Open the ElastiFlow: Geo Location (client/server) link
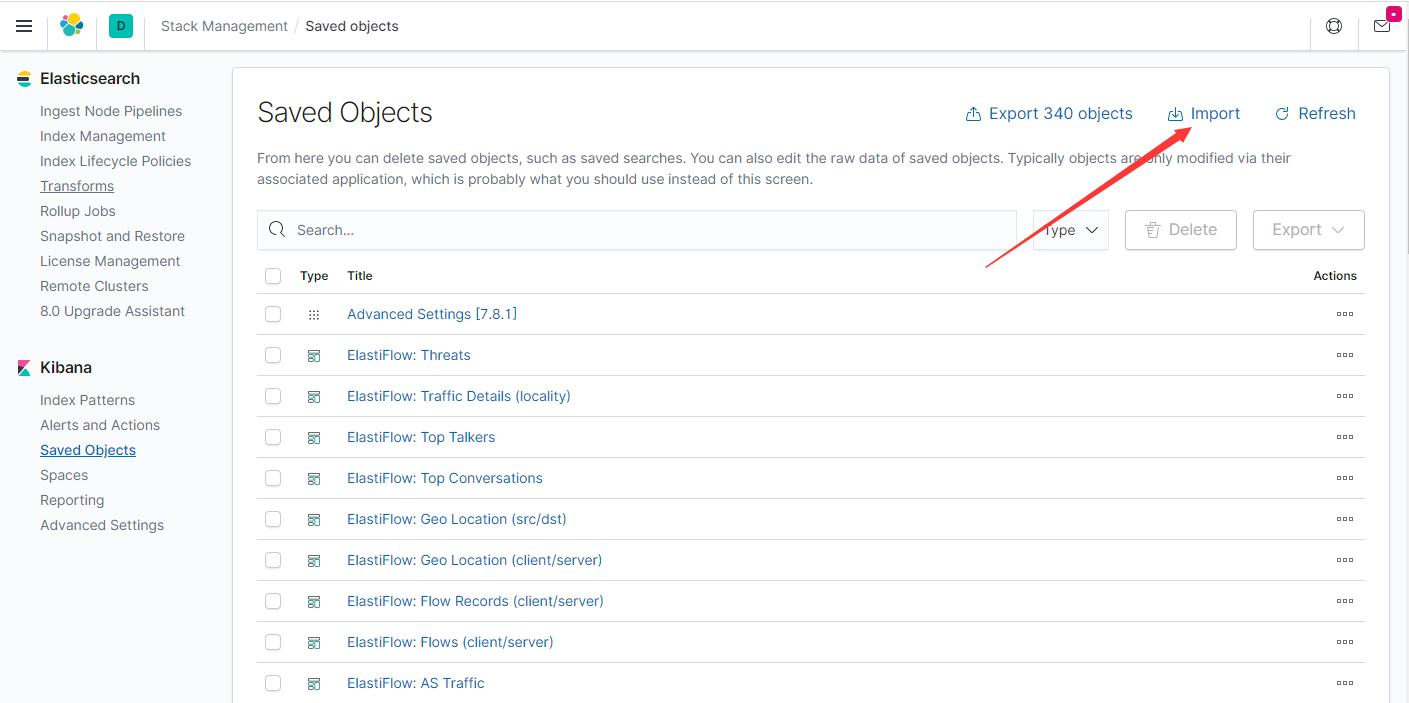This screenshot has width=1409, height=703. (x=474, y=560)
